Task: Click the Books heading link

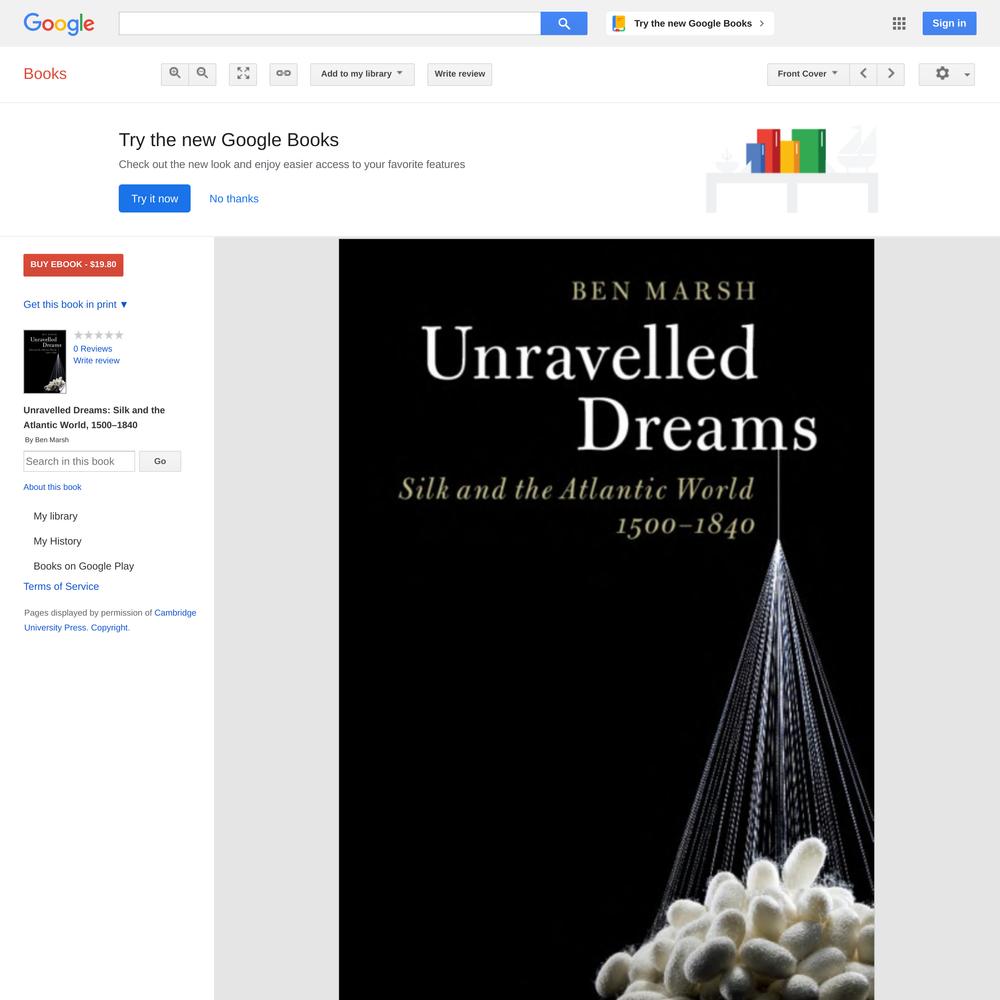Action: 45,74
